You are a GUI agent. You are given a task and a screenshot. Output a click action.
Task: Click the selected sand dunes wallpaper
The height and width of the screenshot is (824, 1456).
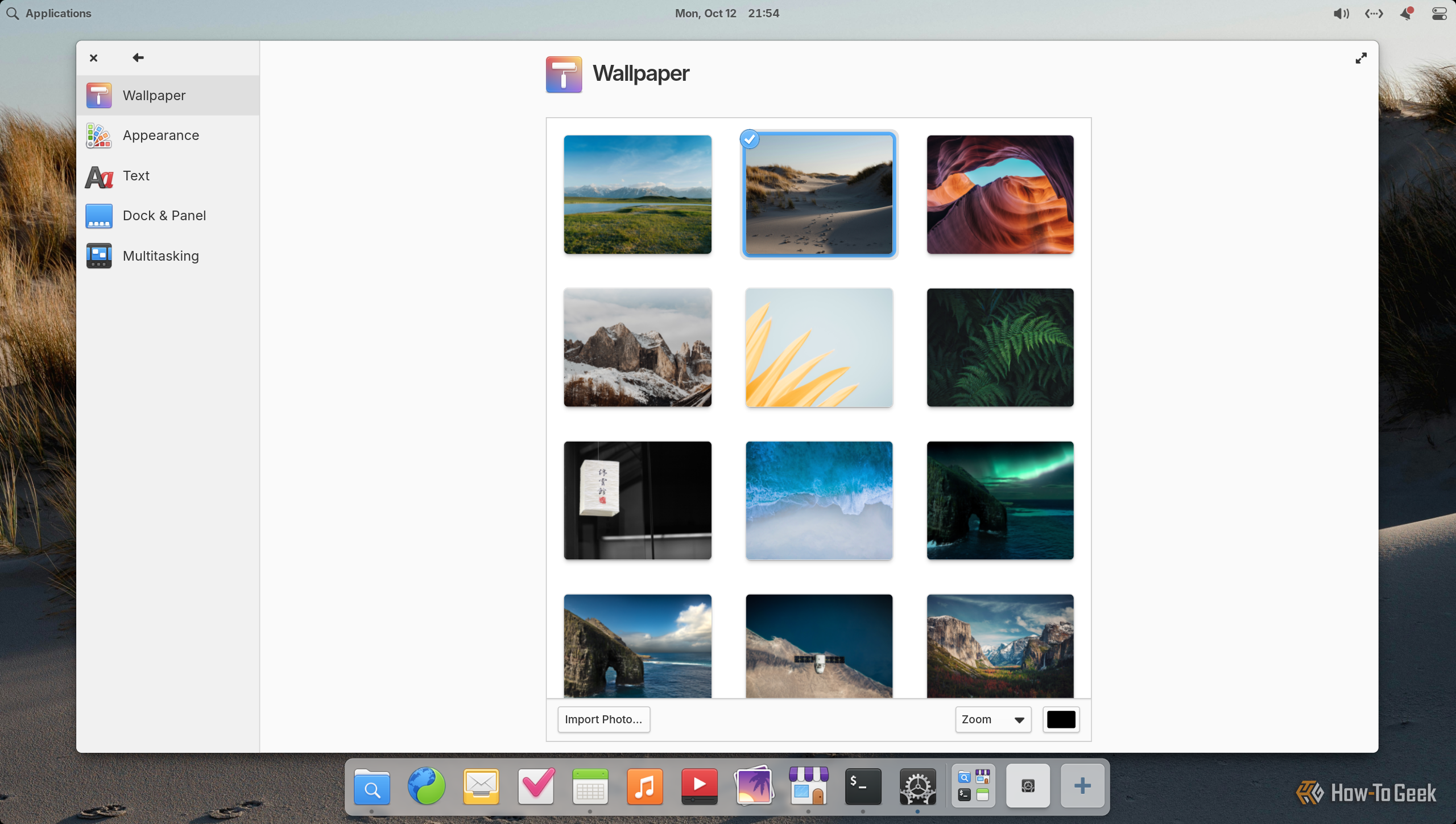819,195
